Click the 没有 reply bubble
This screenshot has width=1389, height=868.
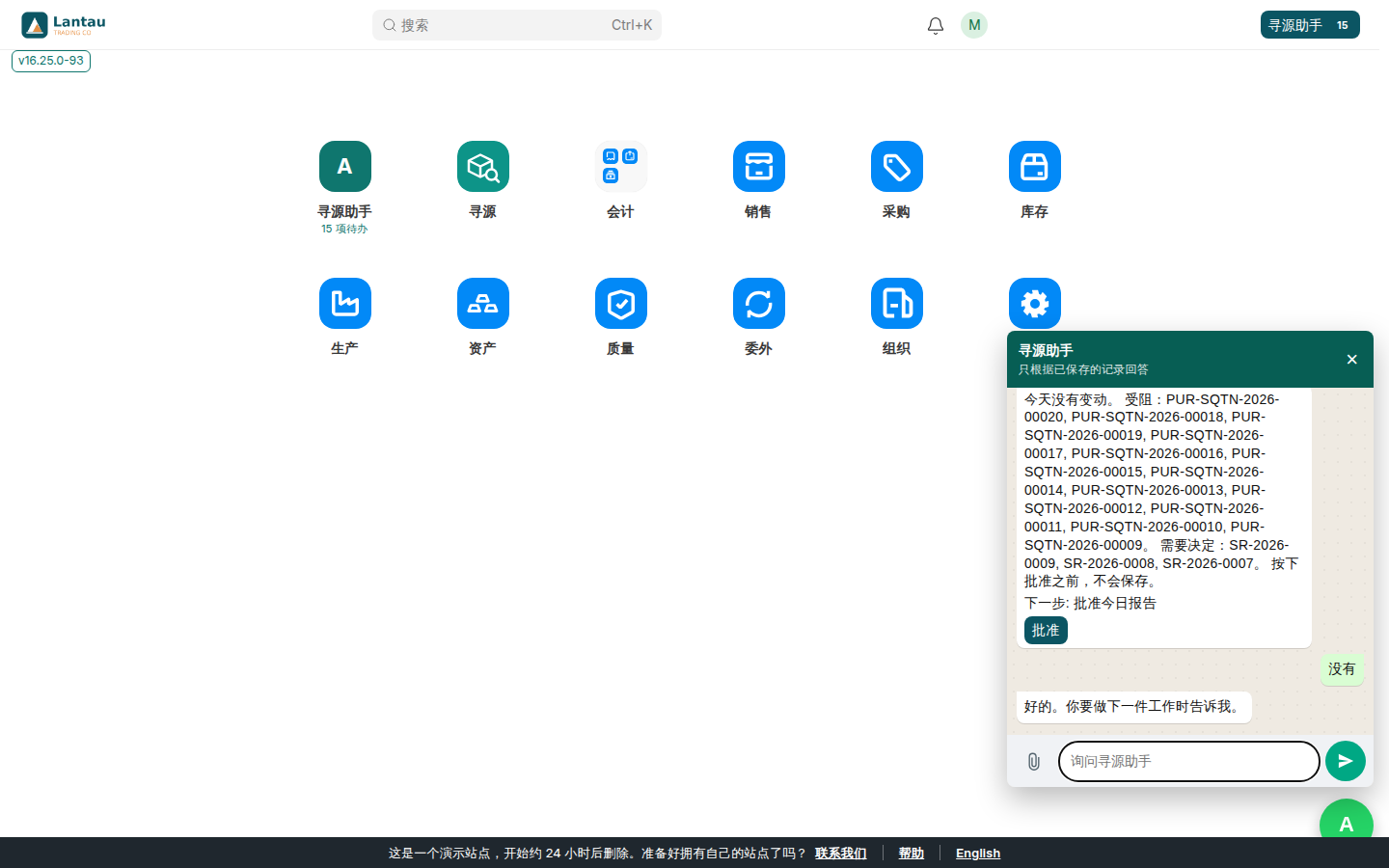click(x=1342, y=669)
